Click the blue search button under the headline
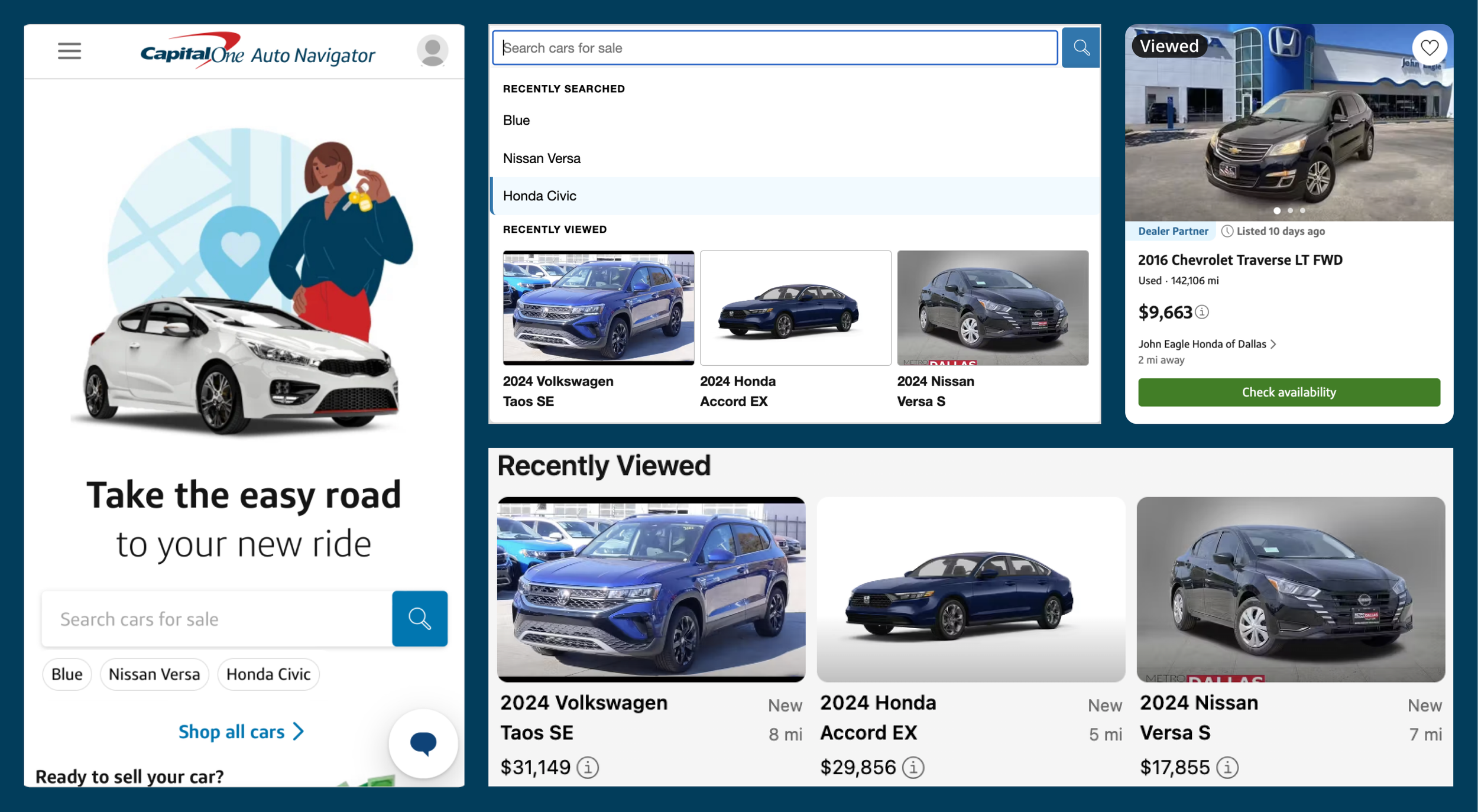 point(419,618)
